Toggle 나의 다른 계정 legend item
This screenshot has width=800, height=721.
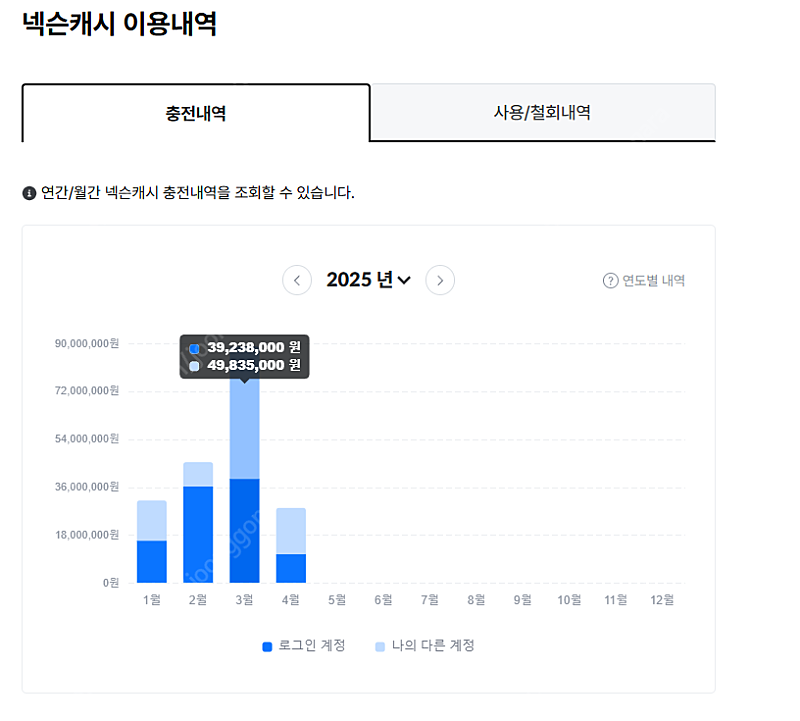(425, 645)
